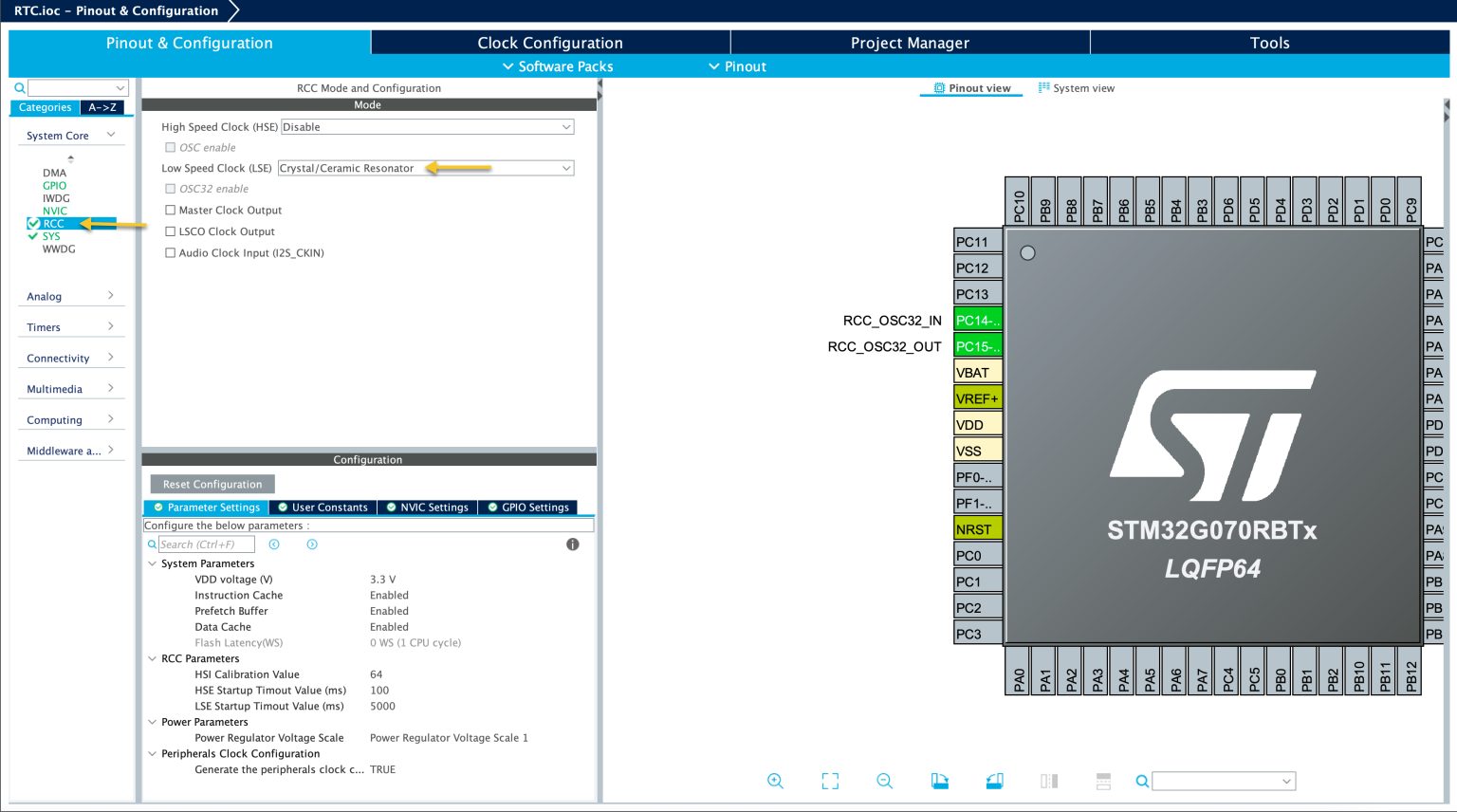The image size is (1457, 812).
Task: Collapse the System Core category
Action: click(111, 136)
